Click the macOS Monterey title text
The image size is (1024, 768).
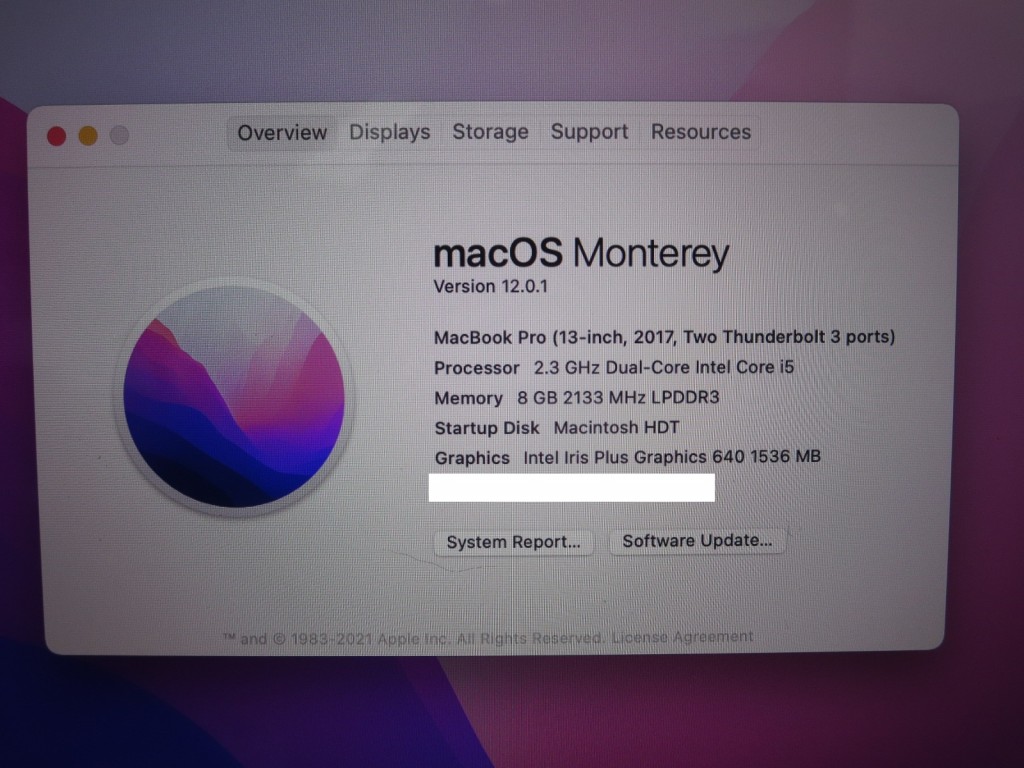(x=581, y=253)
